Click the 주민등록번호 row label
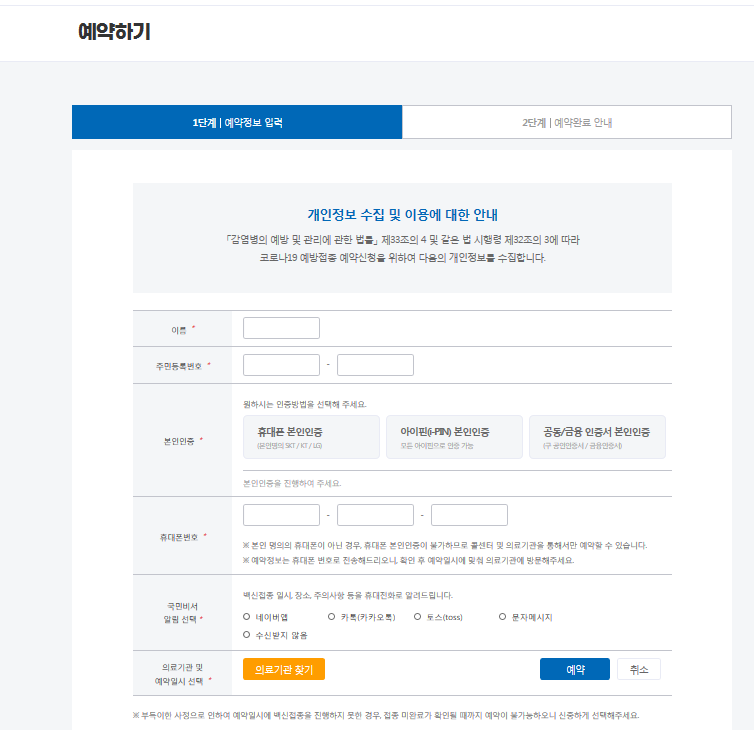Image resolution: width=754 pixels, height=730 pixels. tap(178, 366)
